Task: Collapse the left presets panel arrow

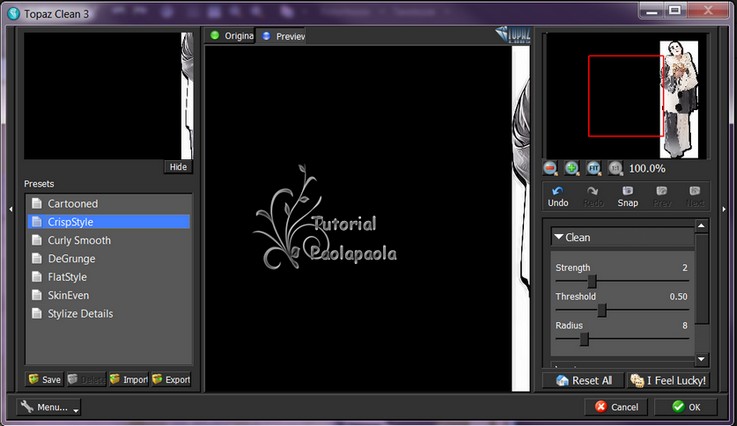Action: (x=11, y=209)
